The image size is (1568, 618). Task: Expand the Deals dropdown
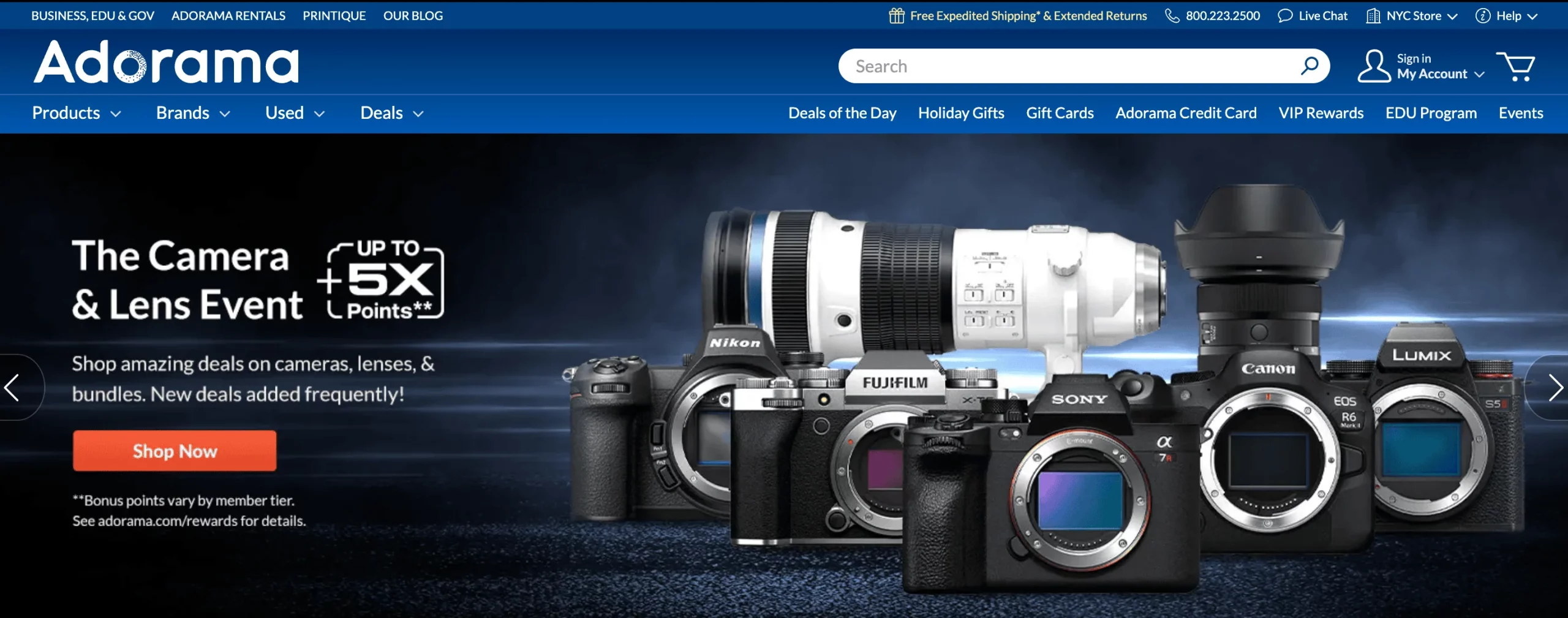[392, 113]
